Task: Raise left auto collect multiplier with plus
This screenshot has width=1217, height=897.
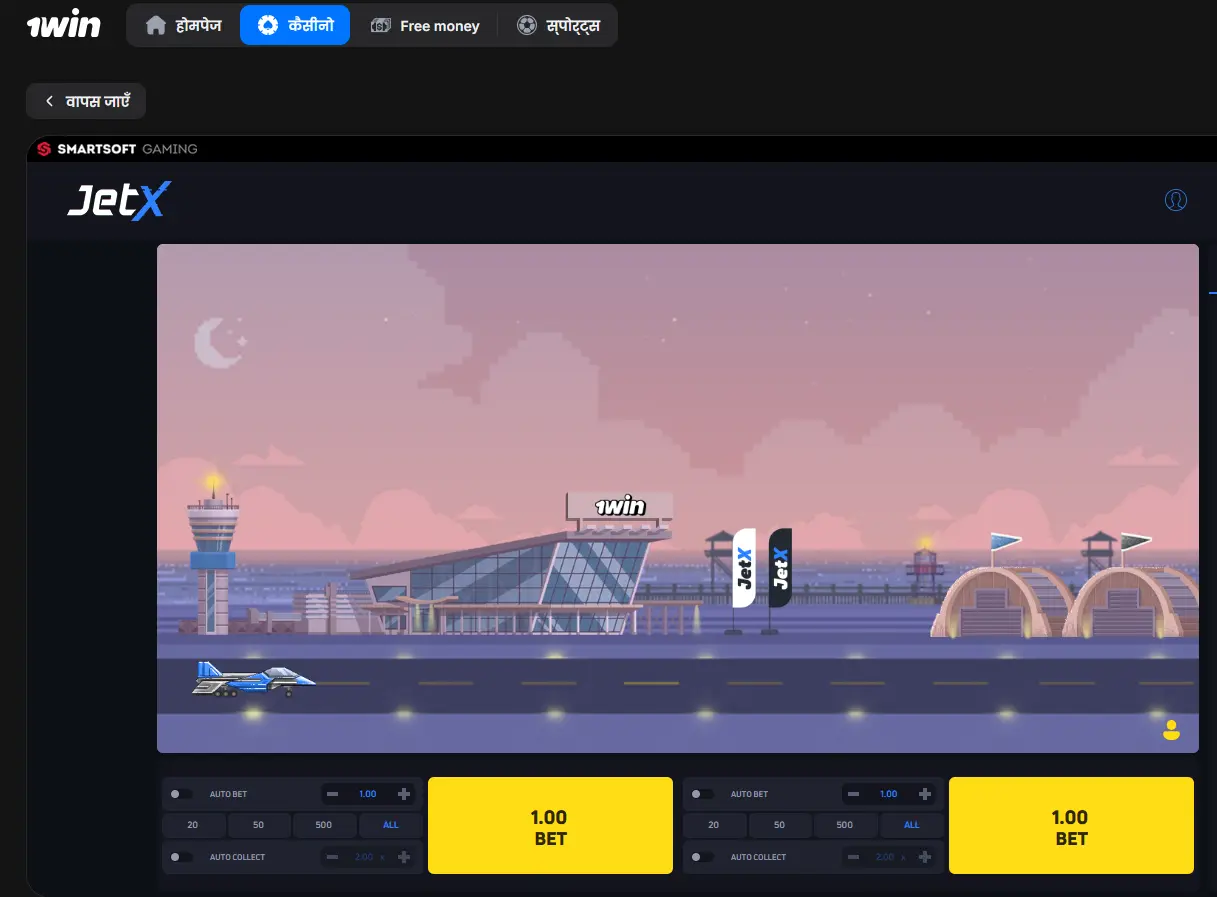Action: tap(404, 857)
